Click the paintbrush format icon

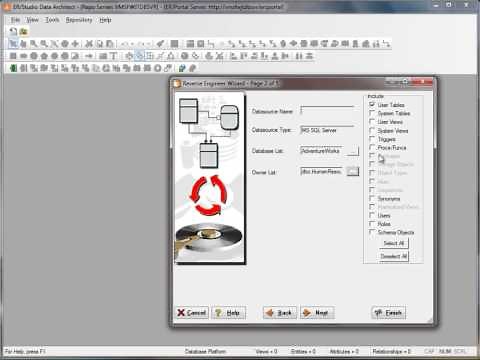(161, 44)
